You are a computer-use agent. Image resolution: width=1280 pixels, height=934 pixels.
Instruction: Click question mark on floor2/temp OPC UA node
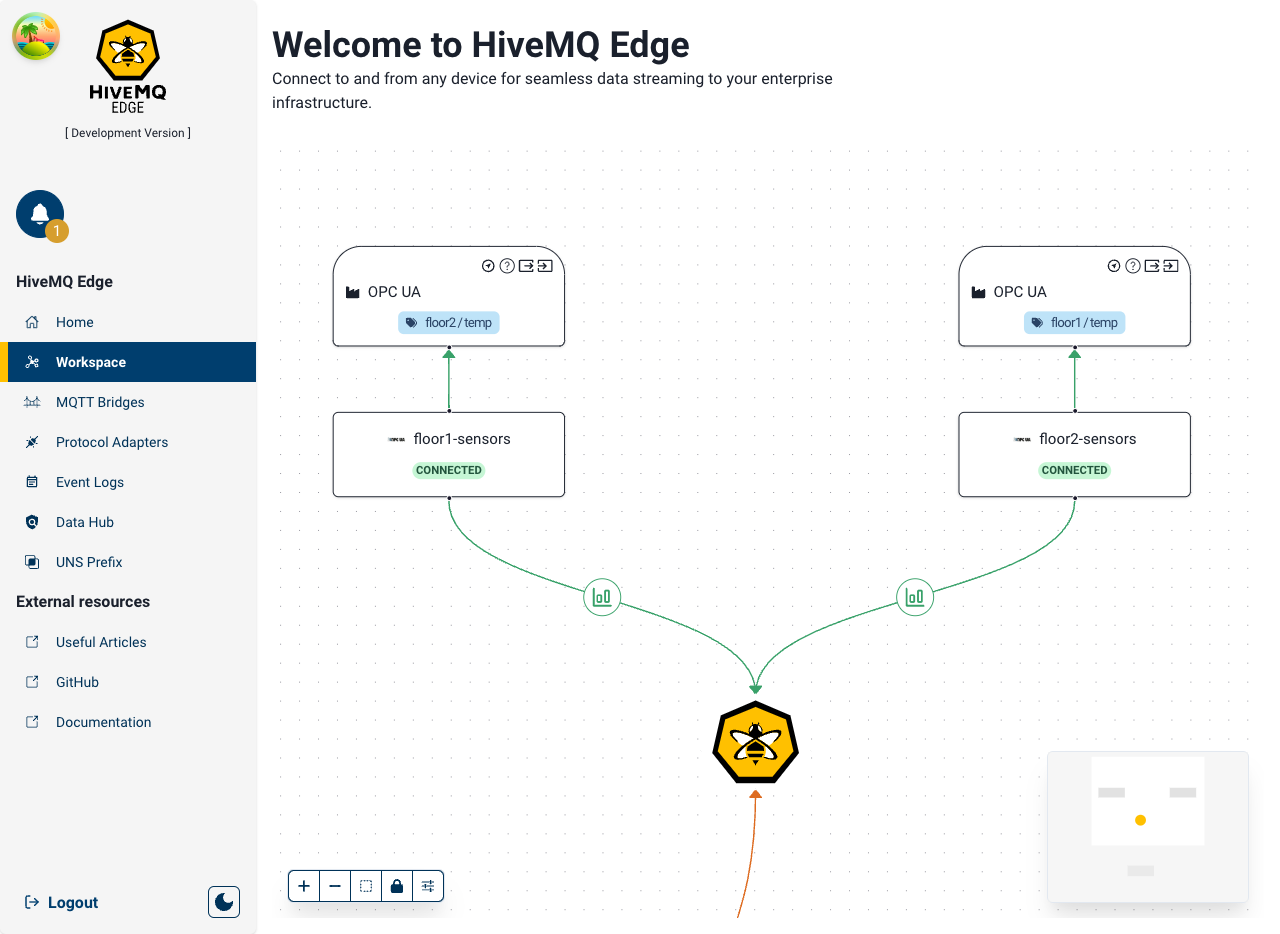(x=507, y=266)
